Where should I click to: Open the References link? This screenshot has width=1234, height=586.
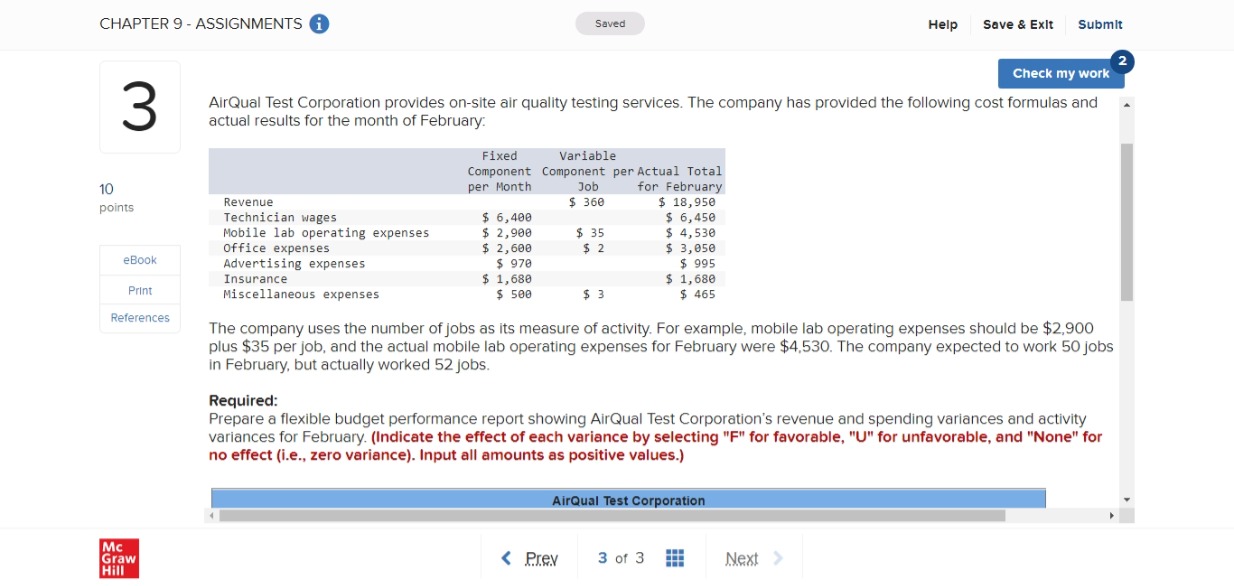139,317
